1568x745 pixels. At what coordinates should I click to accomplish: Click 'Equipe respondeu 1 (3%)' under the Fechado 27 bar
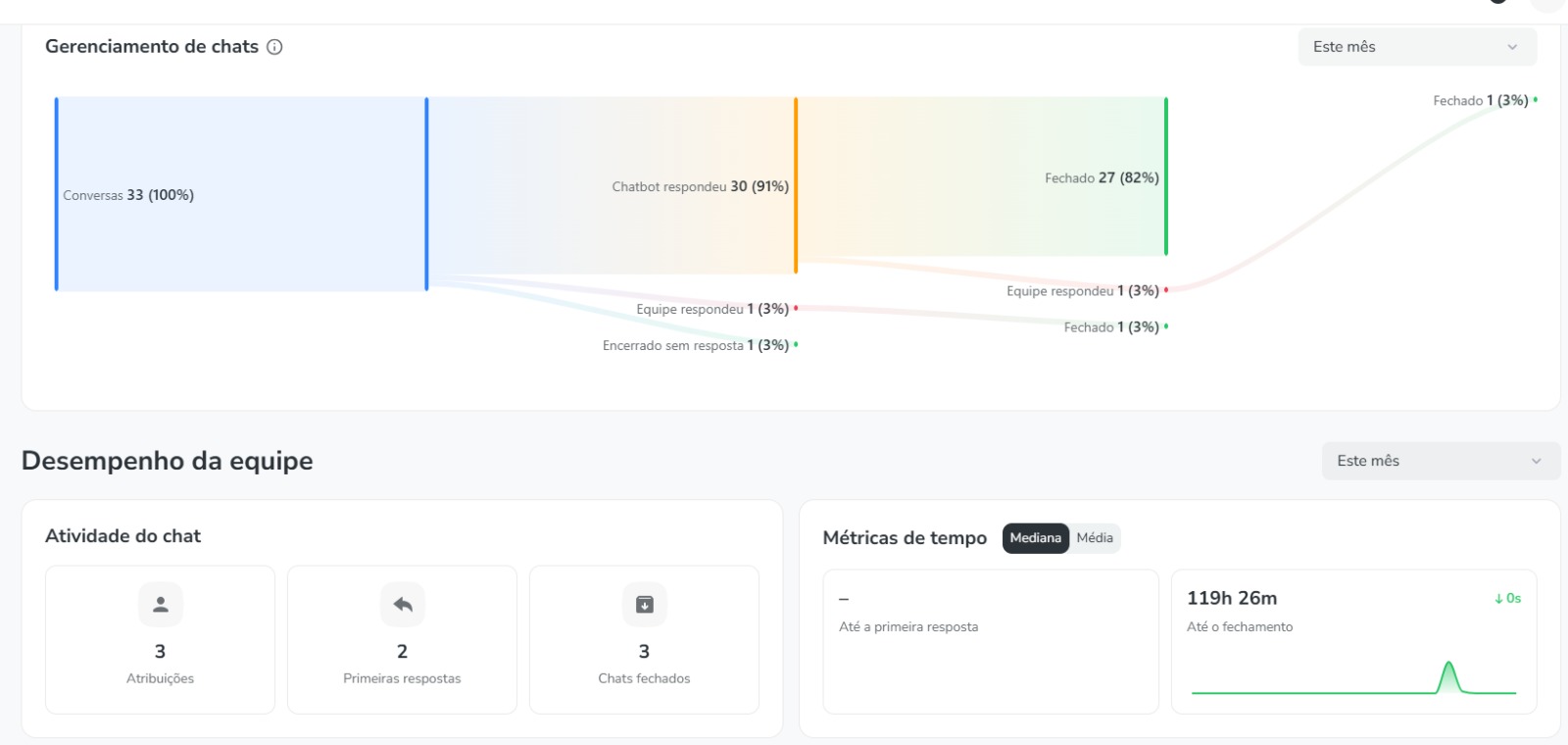pos(1083,291)
